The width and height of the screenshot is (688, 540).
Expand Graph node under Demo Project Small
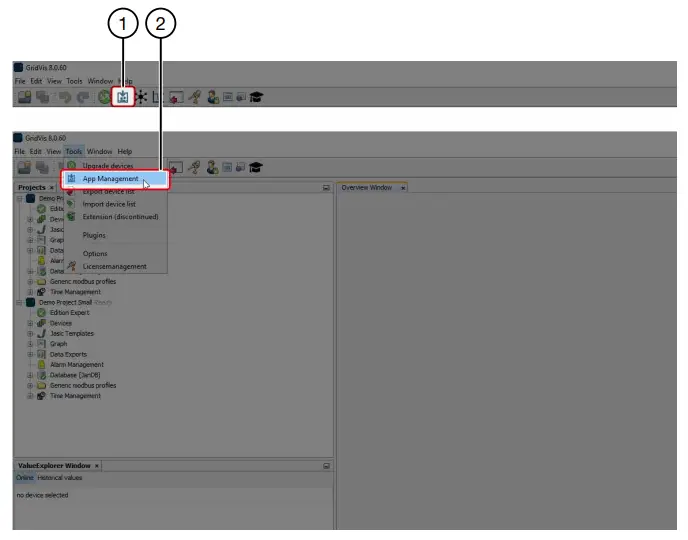tap(30, 343)
